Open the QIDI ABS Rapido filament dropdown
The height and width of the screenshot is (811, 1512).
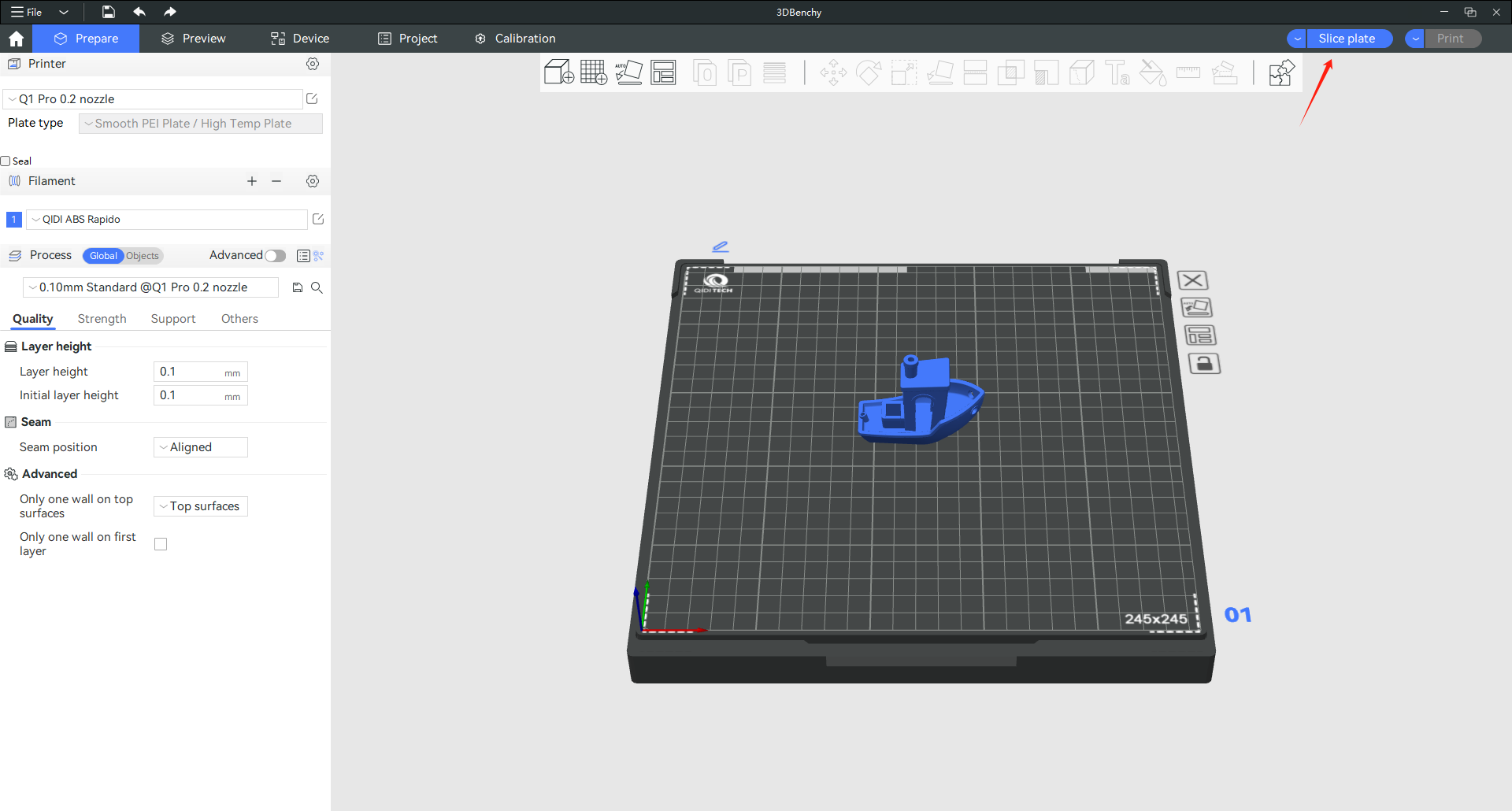pyautogui.click(x=167, y=220)
